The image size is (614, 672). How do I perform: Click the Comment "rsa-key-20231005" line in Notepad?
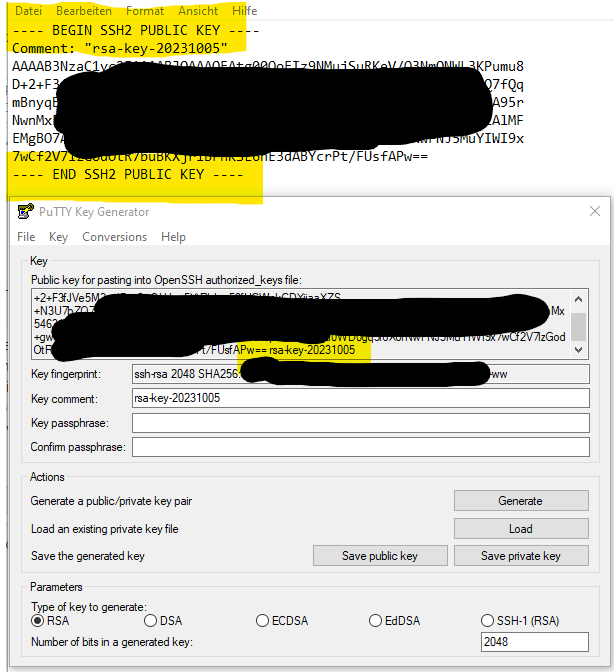pos(120,48)
